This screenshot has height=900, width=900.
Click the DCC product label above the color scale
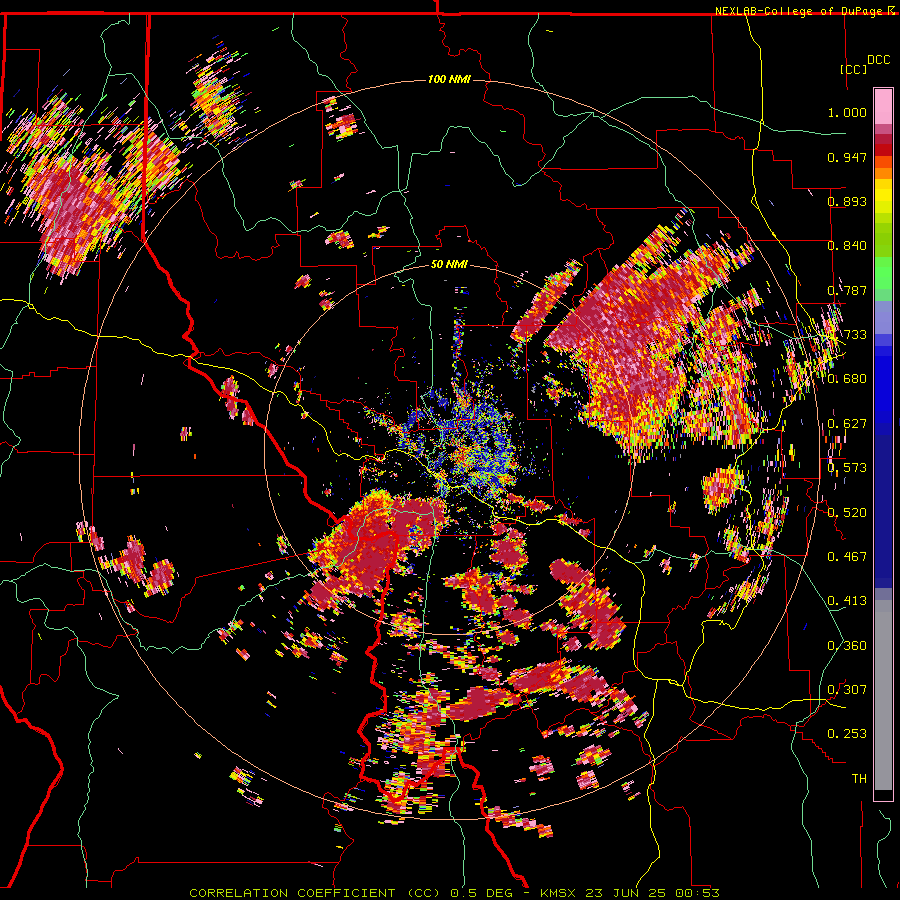[878, 60]
